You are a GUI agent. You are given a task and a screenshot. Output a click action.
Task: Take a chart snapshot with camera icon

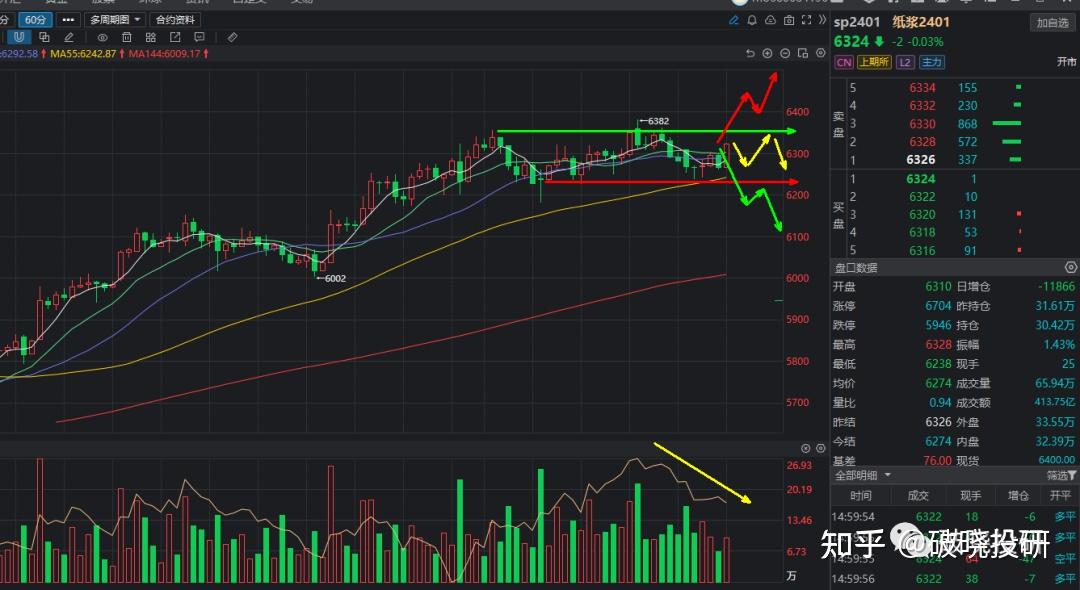click(x=789, y=20)
